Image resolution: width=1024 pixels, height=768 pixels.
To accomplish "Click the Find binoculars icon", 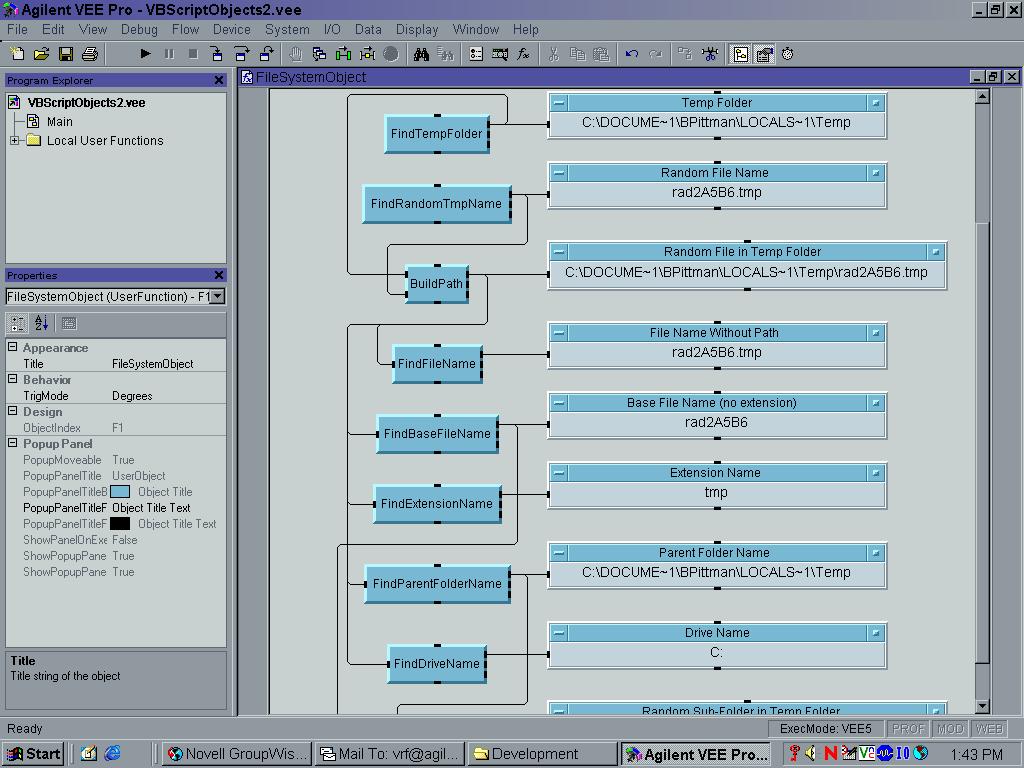I will (422, 54).
